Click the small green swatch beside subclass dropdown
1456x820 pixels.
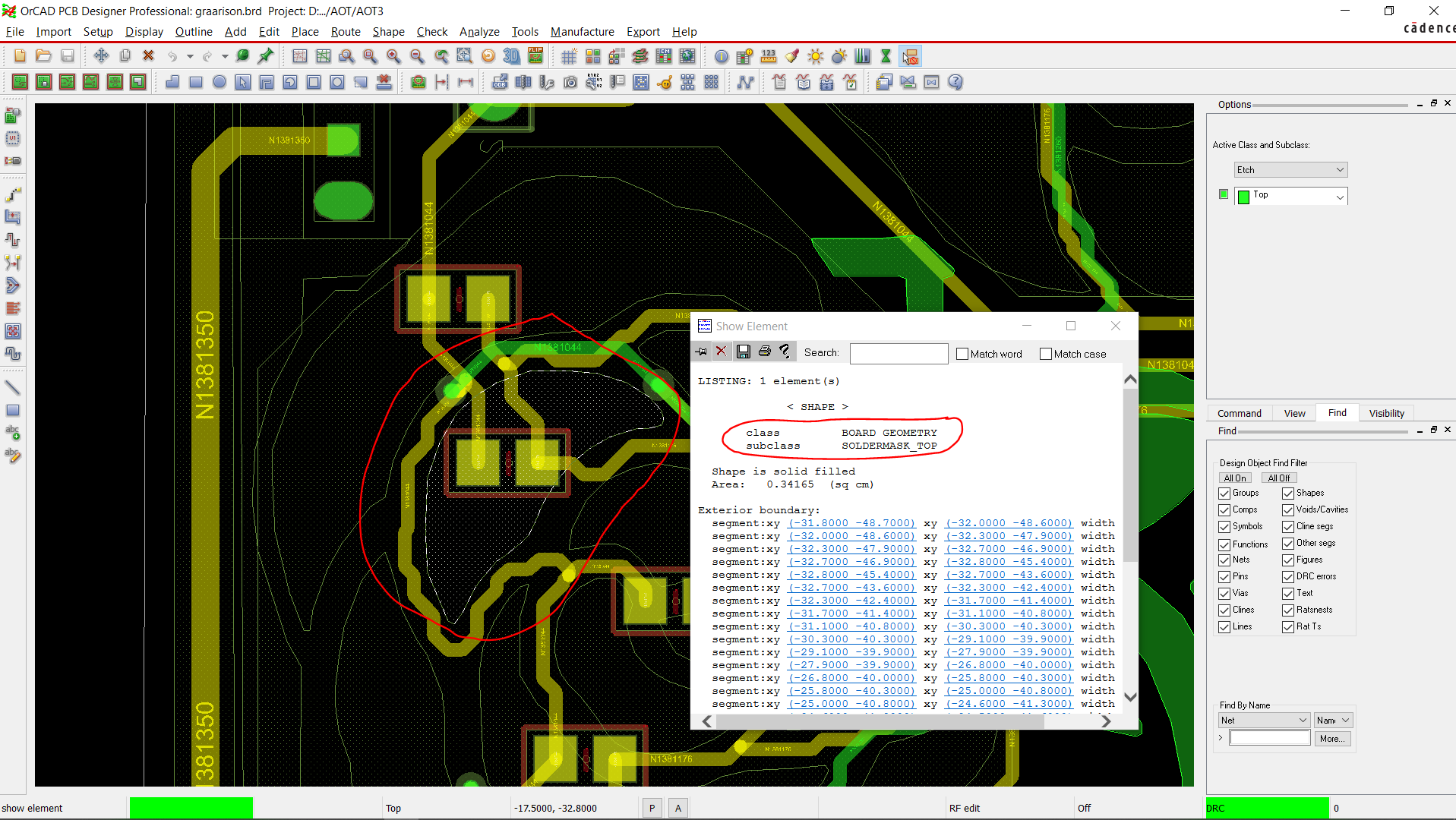(1223, 194)
